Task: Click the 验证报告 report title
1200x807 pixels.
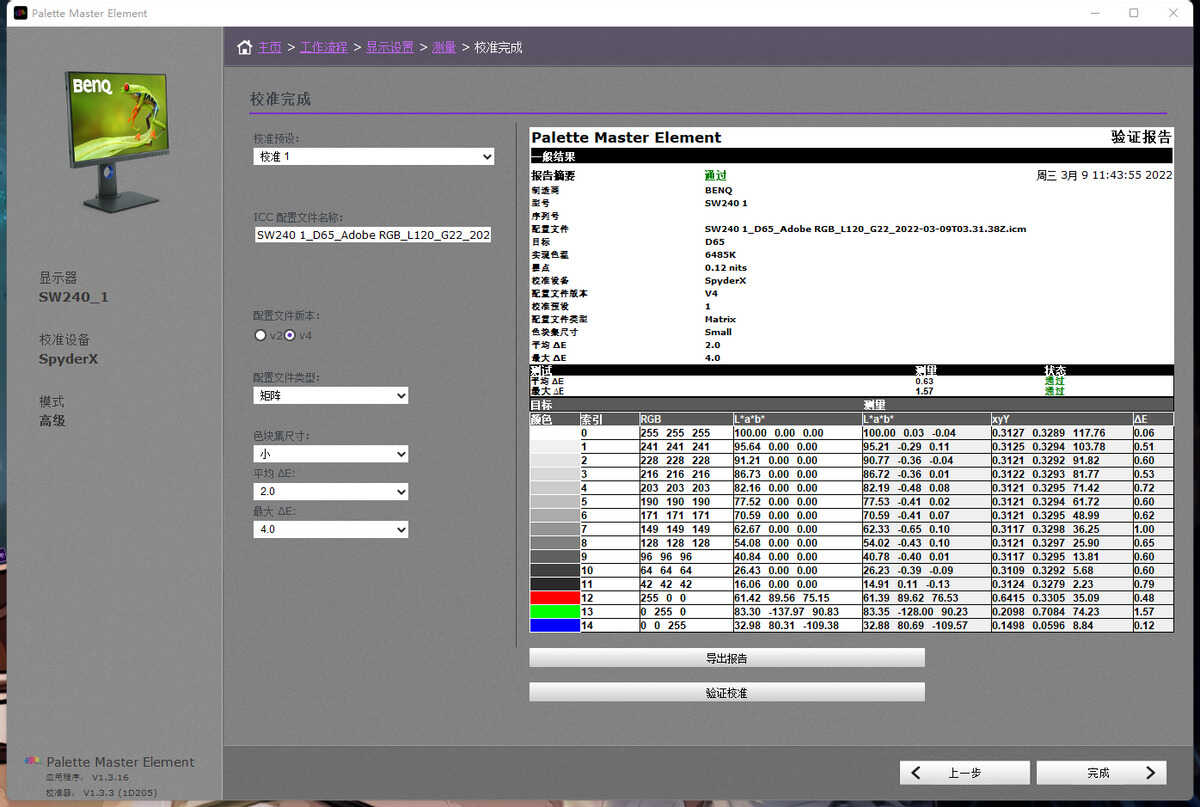Action: (1141, 137)
